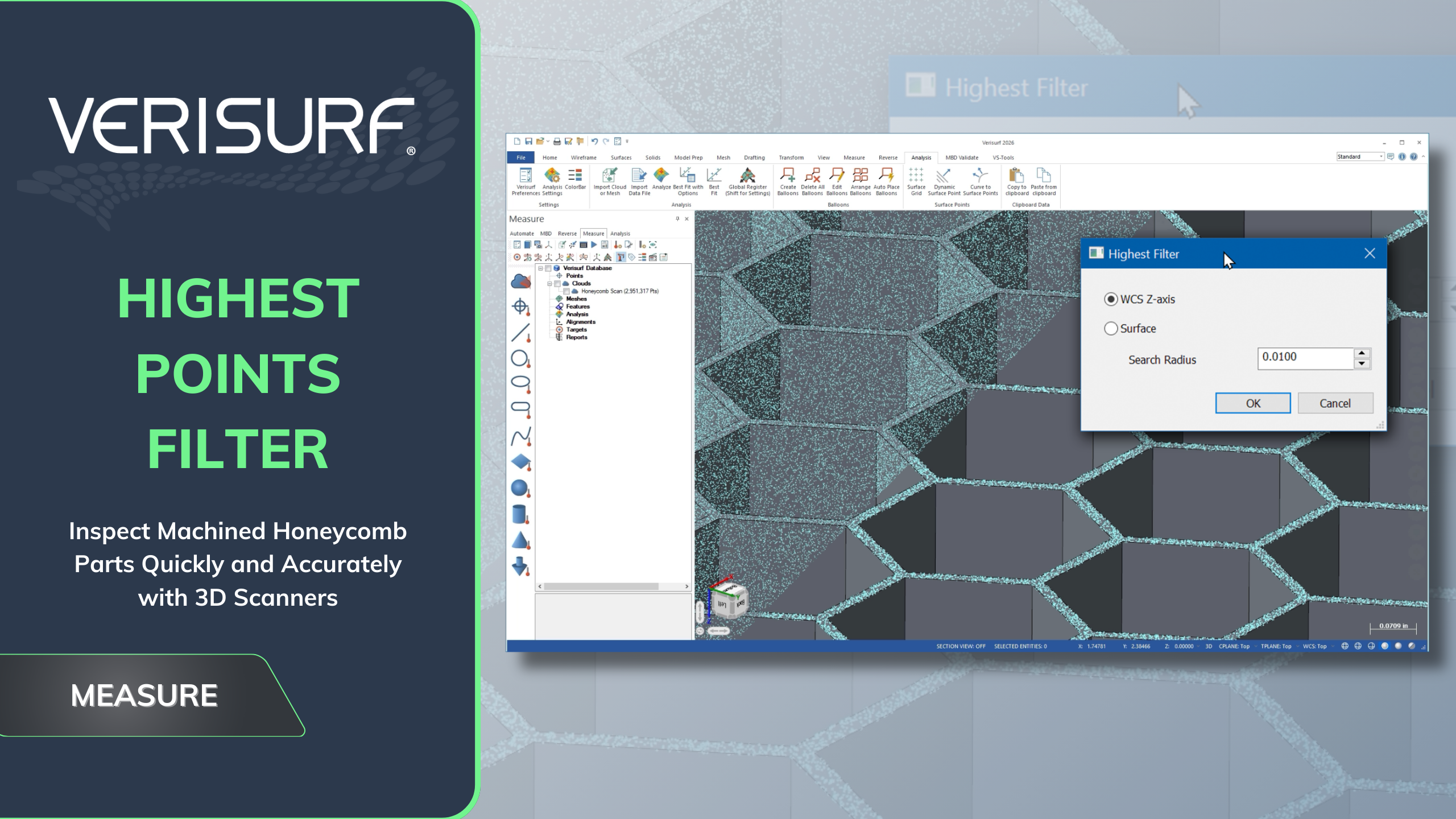1456x819 pixels.
Task: Click Import Cloud or Mesh
Action: coord(610,182)
